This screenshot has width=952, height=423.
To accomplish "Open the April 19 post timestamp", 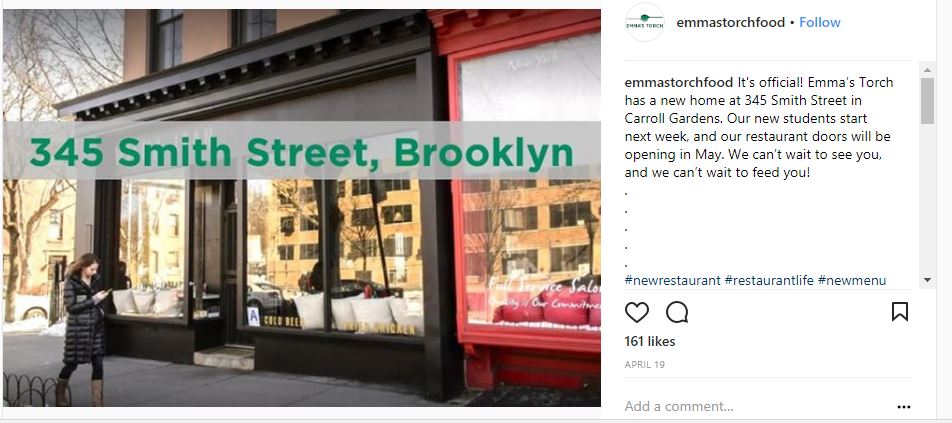I will point(645,365).
